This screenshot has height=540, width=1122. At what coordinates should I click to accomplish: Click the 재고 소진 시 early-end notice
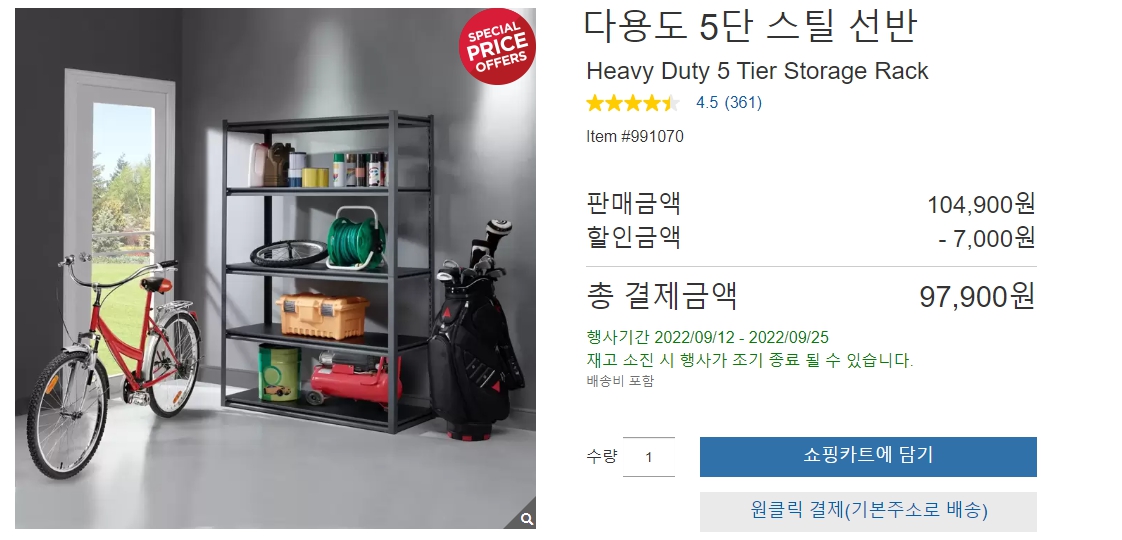point(750,360)
